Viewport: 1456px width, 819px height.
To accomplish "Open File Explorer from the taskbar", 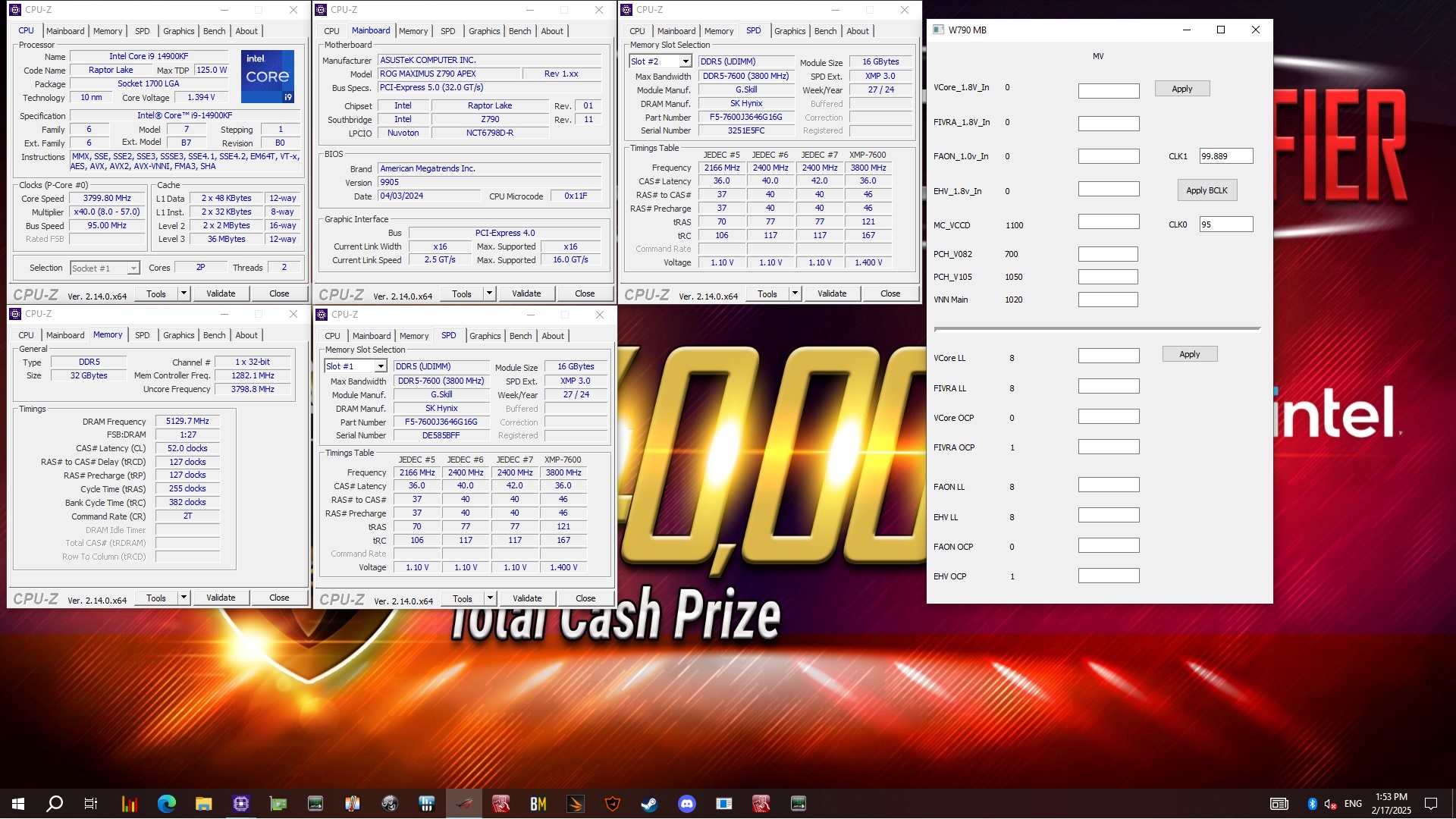I will pos(203,804).
